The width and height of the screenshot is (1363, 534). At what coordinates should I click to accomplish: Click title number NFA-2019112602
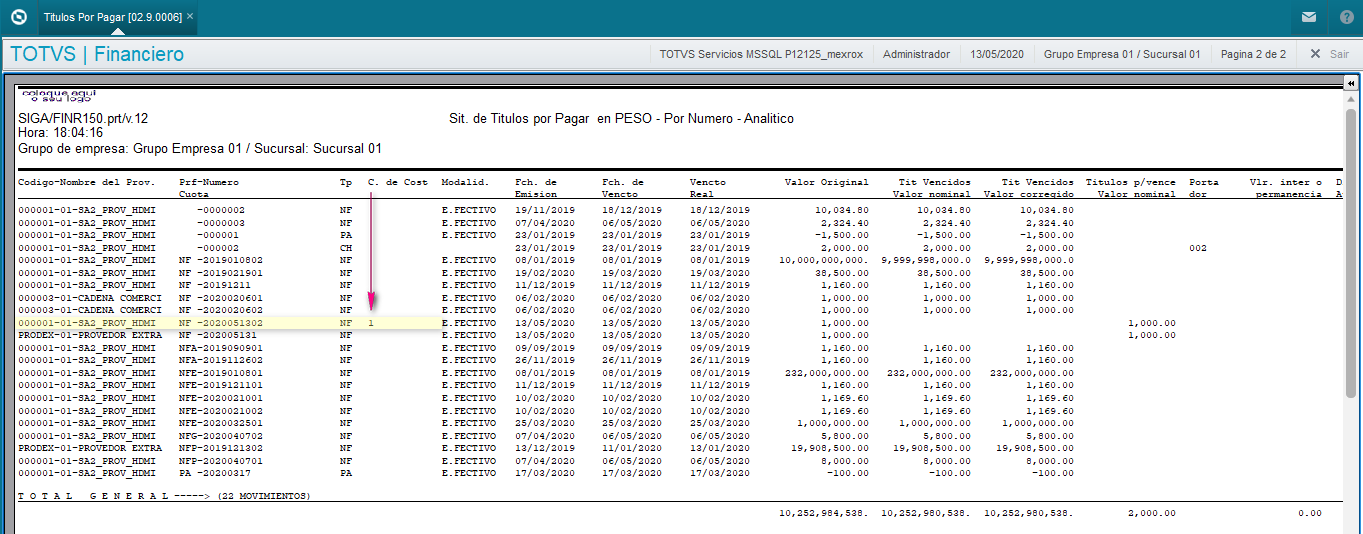pyautogui.click(x=220, y=360)
